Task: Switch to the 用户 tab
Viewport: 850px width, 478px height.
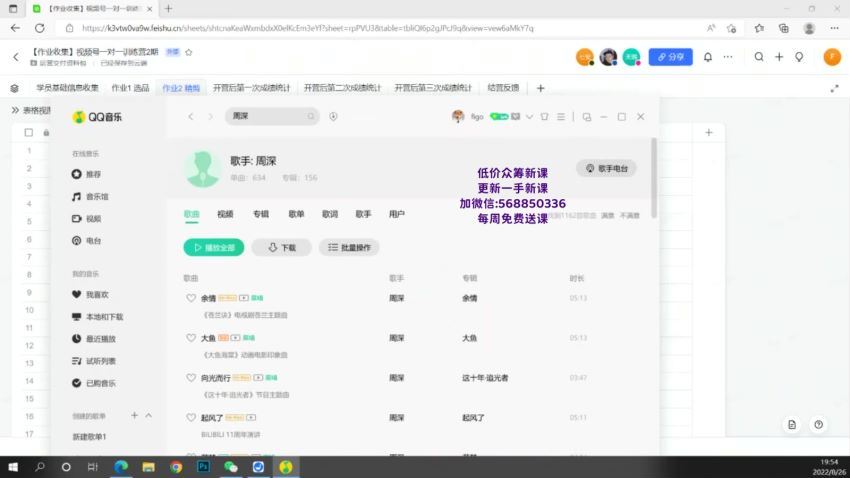Action: coord(397,214)
